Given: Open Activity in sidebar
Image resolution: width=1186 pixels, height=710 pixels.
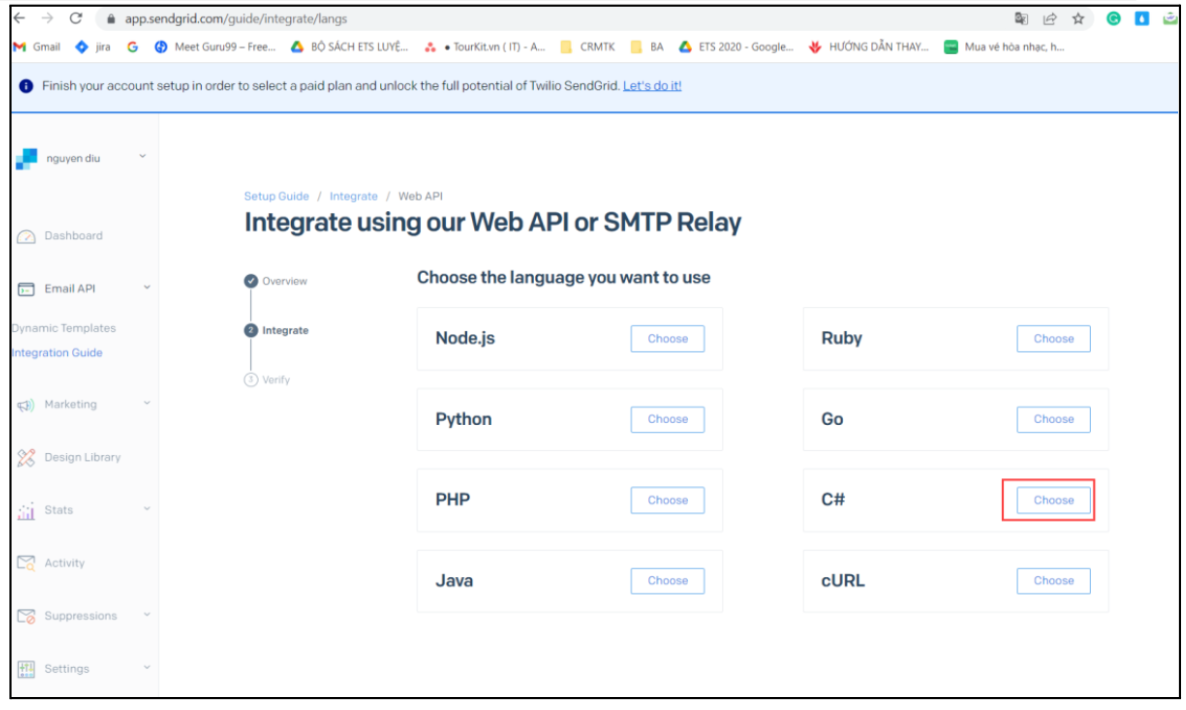Looking at the screenshot, I should pyautogui.click(x=64, y=563).
